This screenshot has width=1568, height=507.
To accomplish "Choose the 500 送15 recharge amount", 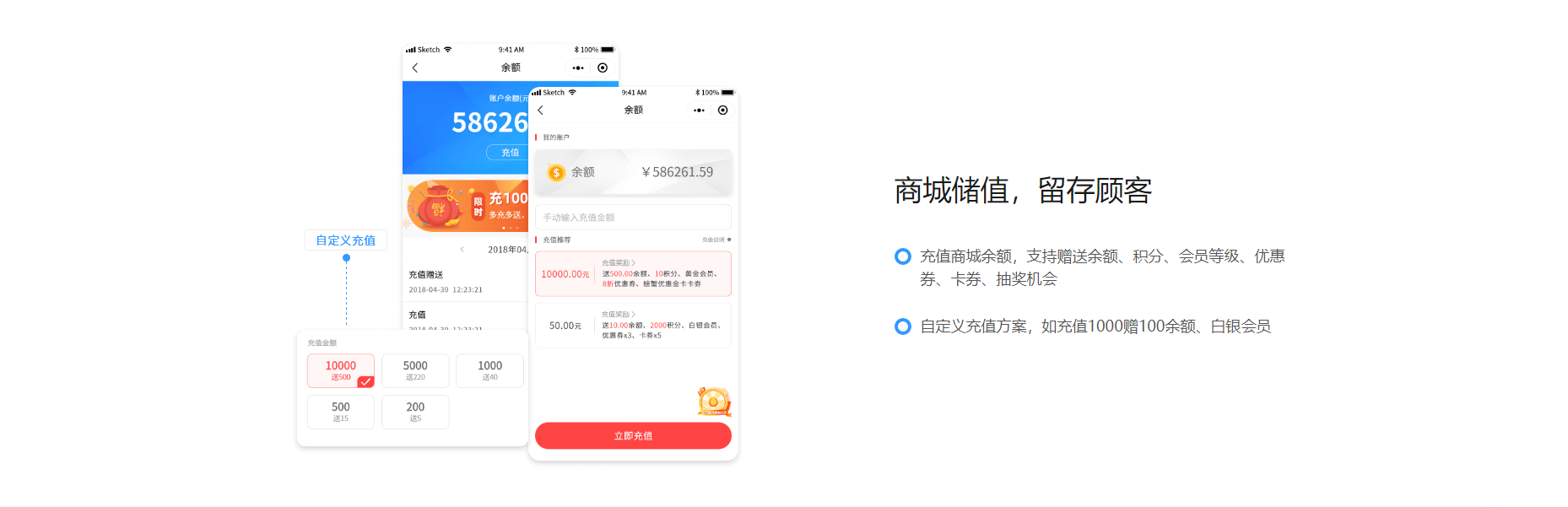I will pos(340,412).
